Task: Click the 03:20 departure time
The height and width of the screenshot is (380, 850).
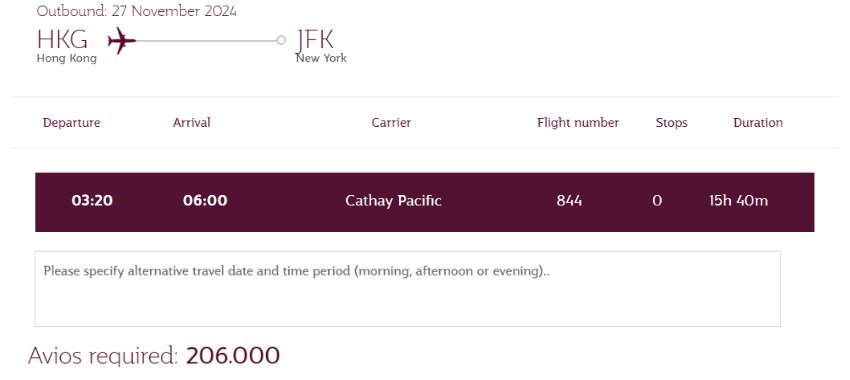Action: (x=92, y=201)
